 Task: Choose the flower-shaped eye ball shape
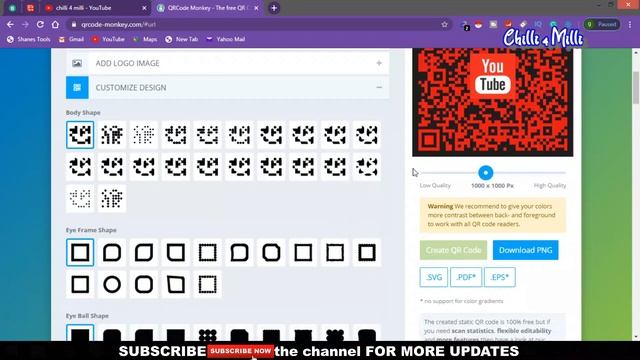tap(335, 333)
